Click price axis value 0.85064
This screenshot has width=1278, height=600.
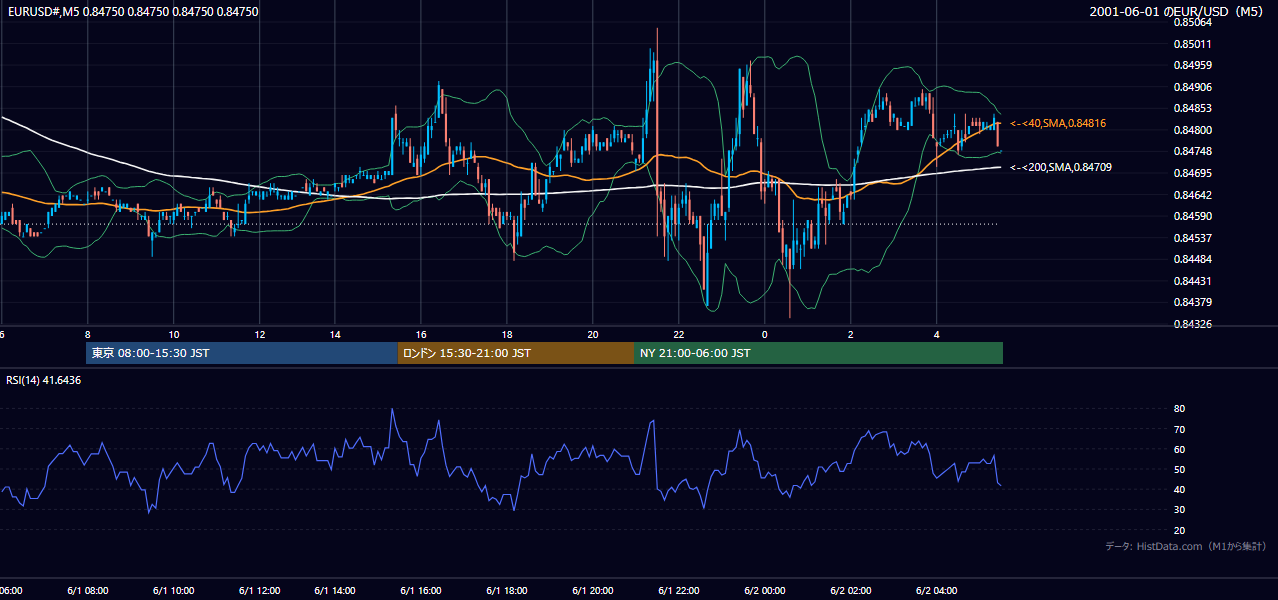[1192, 23]
